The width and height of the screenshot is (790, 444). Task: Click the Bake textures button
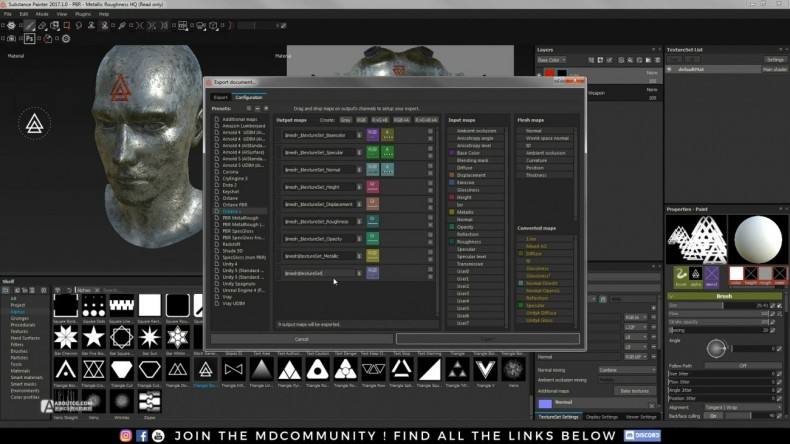click(635, 391)
